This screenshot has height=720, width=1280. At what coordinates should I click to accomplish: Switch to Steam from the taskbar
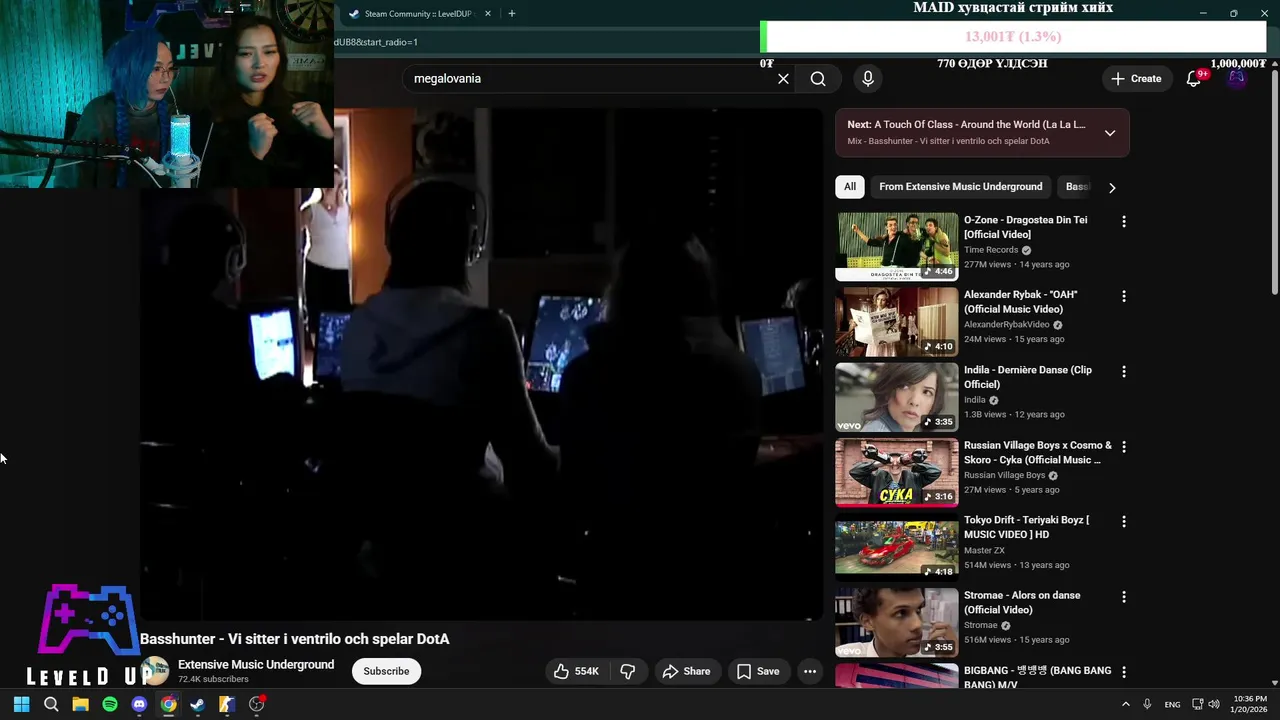pos(198,704)
